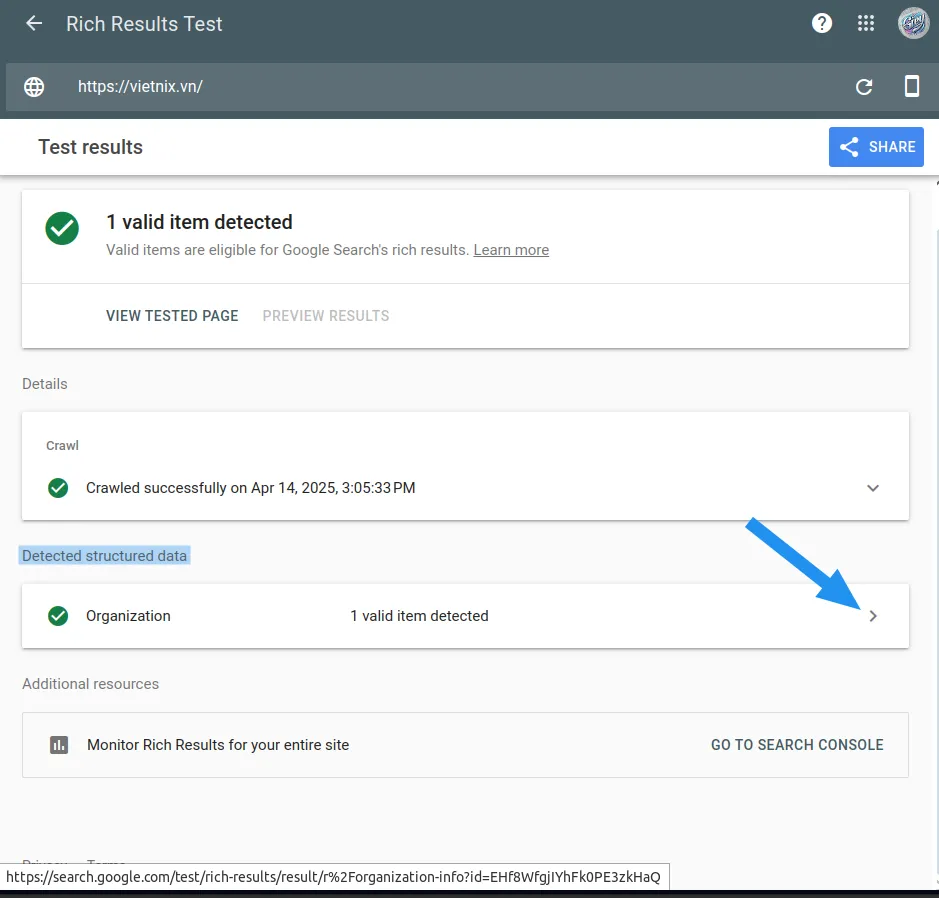Click GO TO SEARCH CONSOLE

click(797, 745)
